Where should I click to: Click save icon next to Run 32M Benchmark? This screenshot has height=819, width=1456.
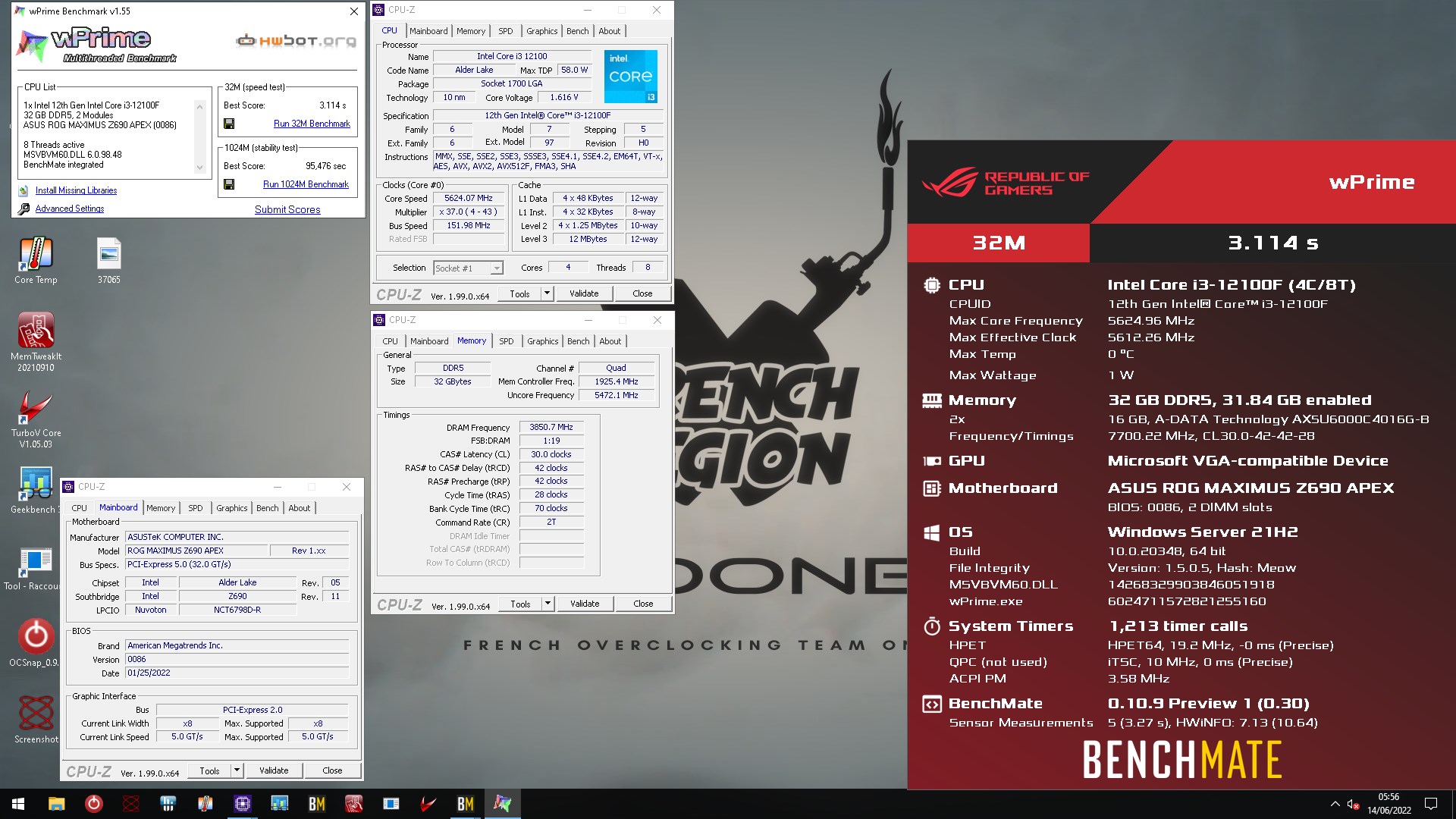pos(229,124)
